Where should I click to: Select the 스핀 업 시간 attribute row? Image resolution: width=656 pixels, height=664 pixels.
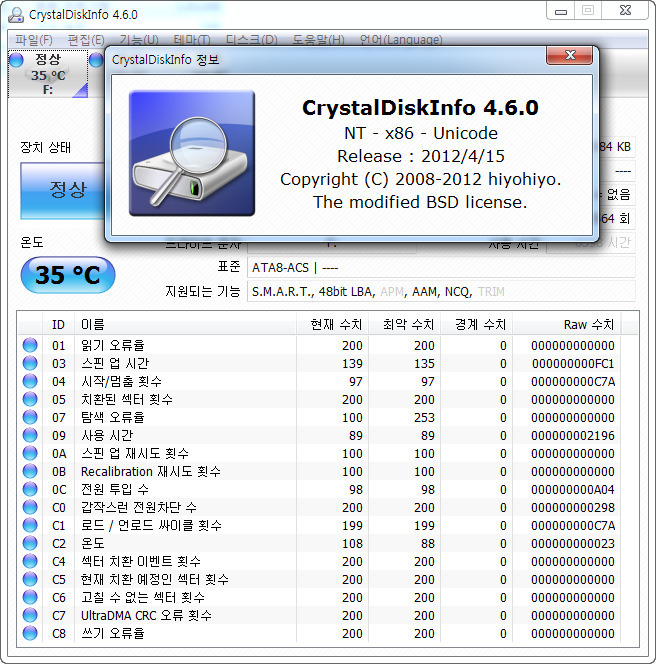point(320,363)
